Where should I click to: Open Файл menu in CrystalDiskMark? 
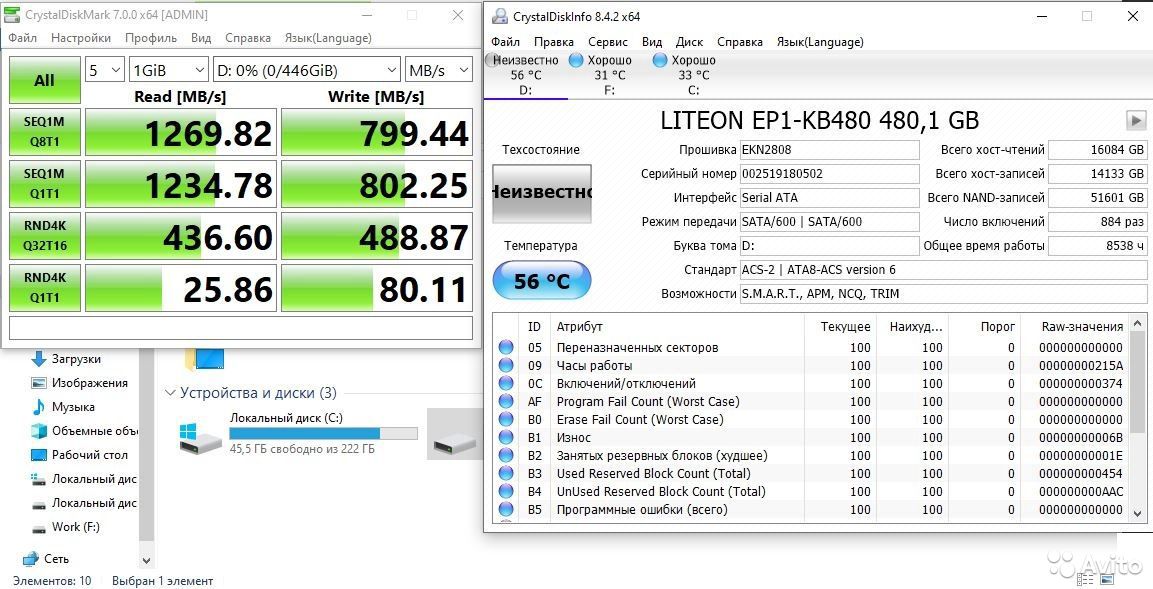[23, 38]
